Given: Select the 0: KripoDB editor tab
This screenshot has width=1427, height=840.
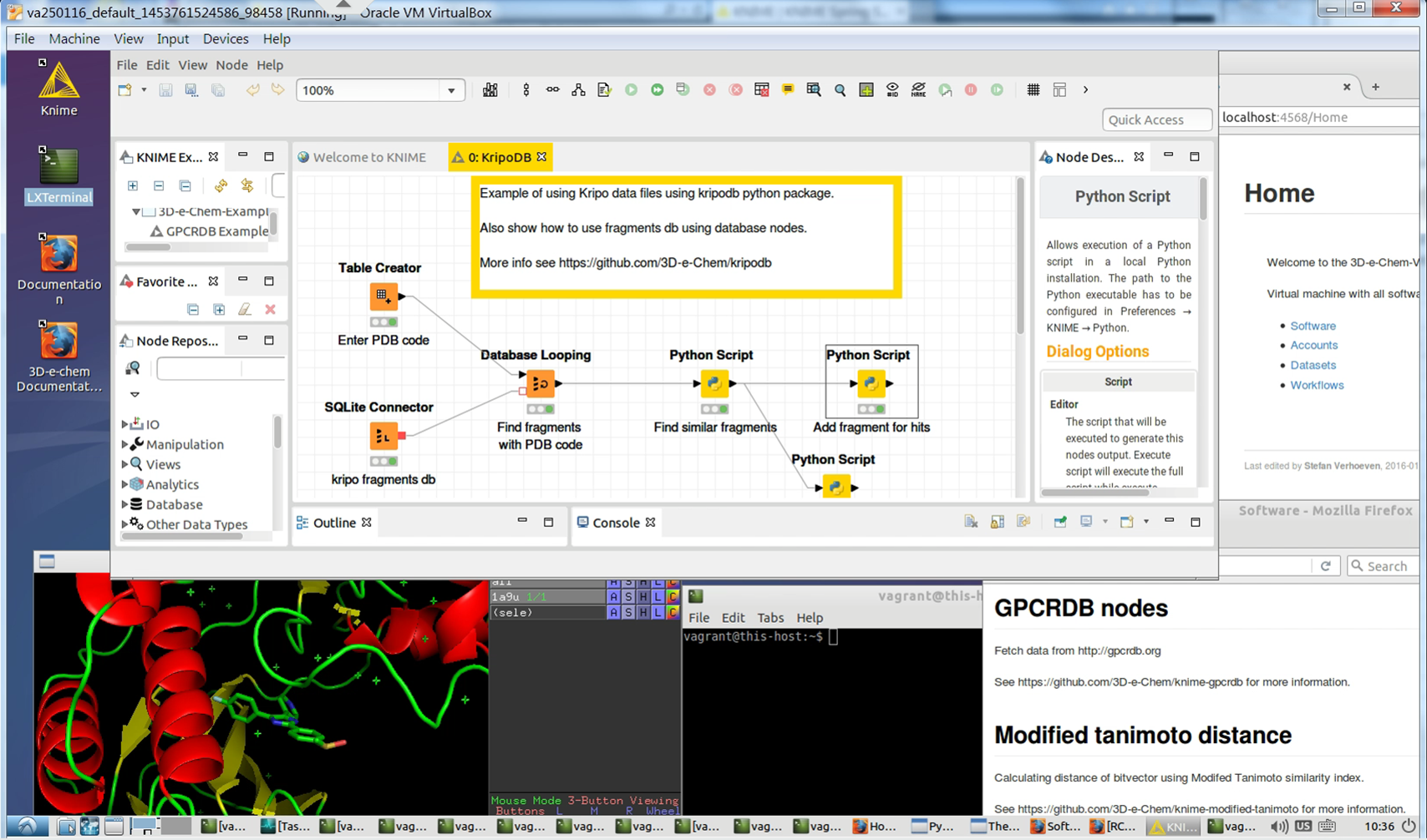Looking at the screenshot, I should click(x=500, y=157).
